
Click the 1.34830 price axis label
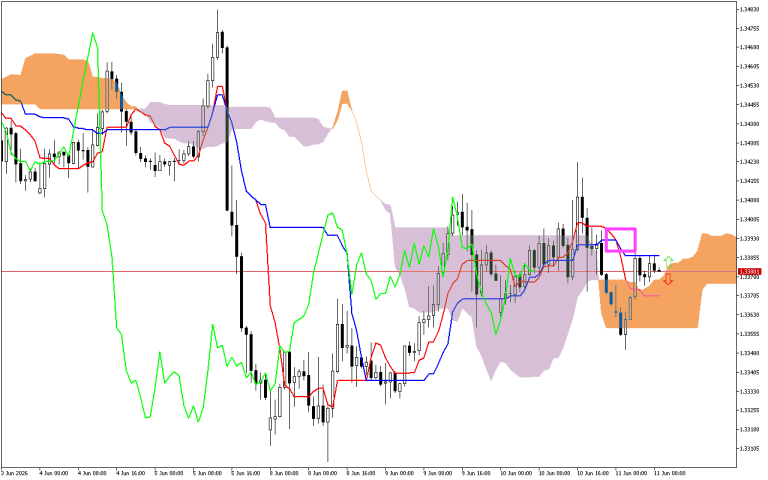[750, 9]
